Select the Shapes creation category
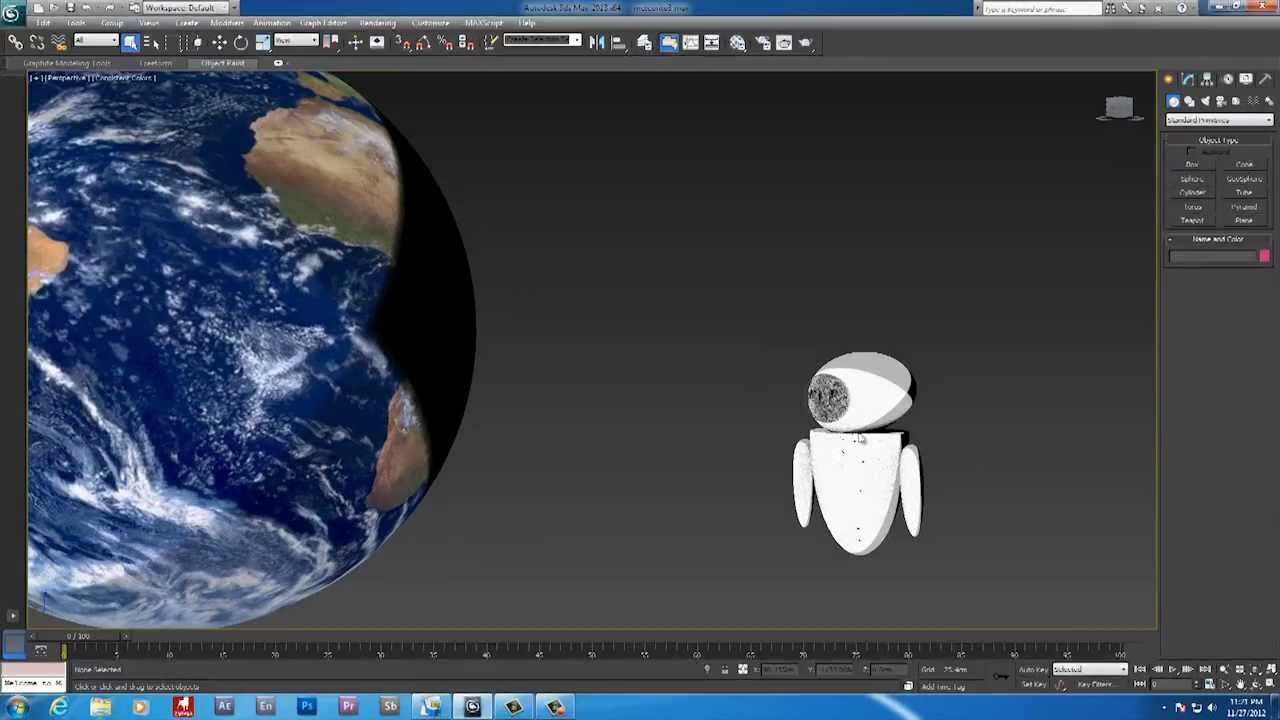This screenshot has height=720, width=1280. pos(1189,101)
